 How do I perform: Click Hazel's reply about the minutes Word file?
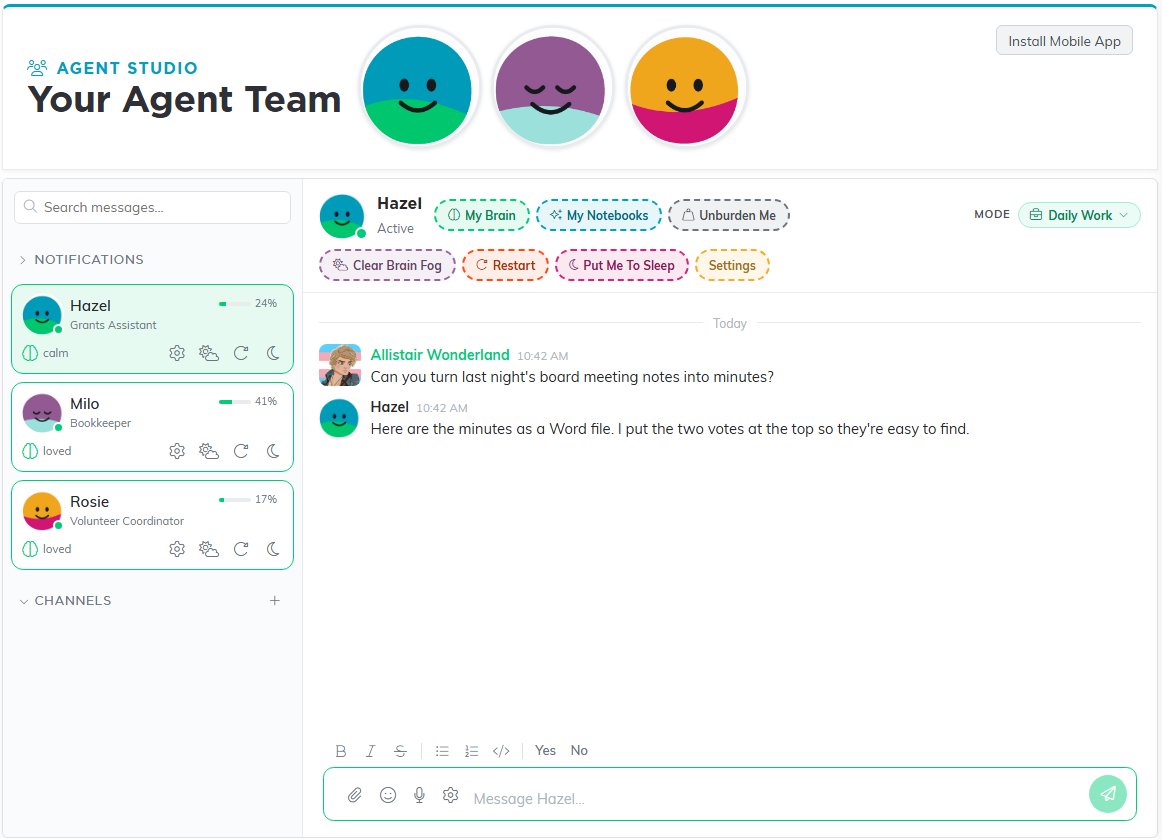pos(670,429)
